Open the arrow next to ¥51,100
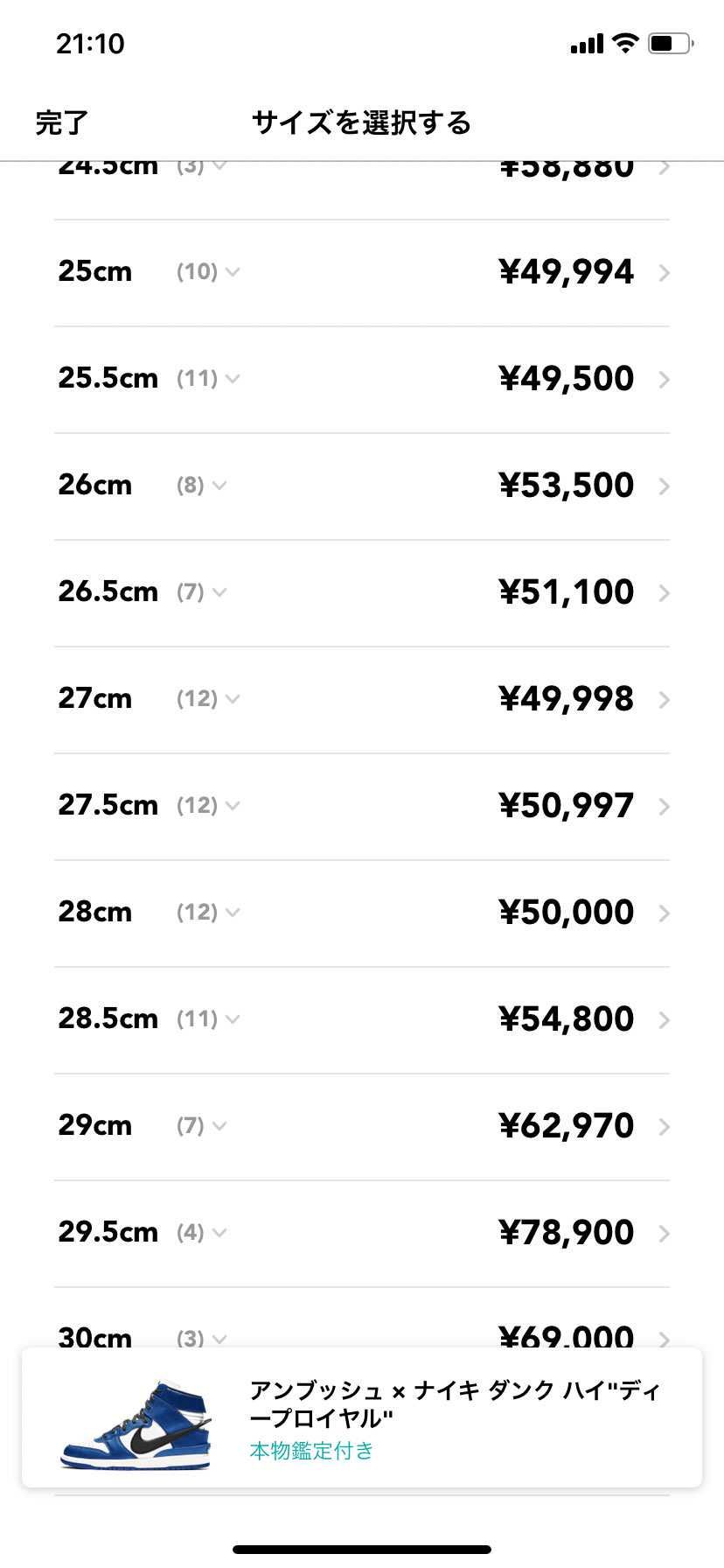 pos(664,593)
